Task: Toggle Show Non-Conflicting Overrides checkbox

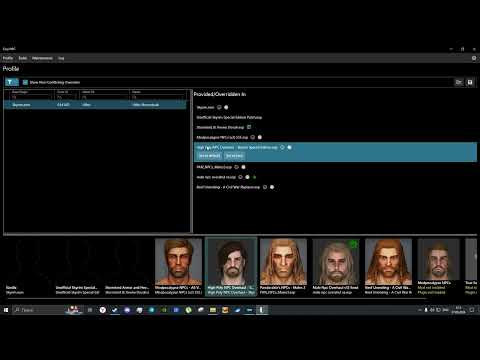Action: [25, 82]
